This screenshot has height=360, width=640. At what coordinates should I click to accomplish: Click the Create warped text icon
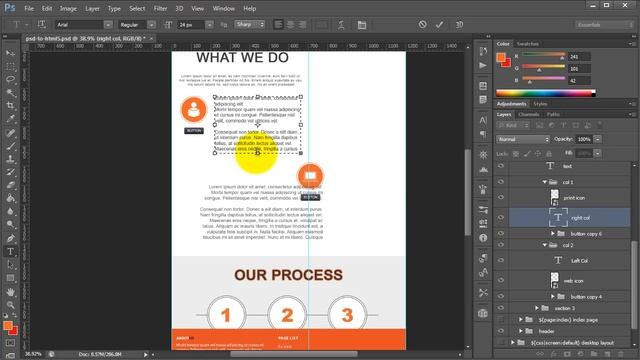tap(341, 25)
